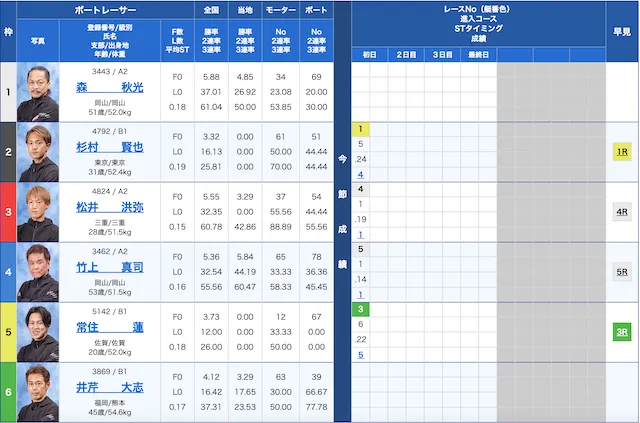The width and height of the screenshot is (640, 423).
Task: Click the yellow 1R early-view button
Action: click(622, 152)
